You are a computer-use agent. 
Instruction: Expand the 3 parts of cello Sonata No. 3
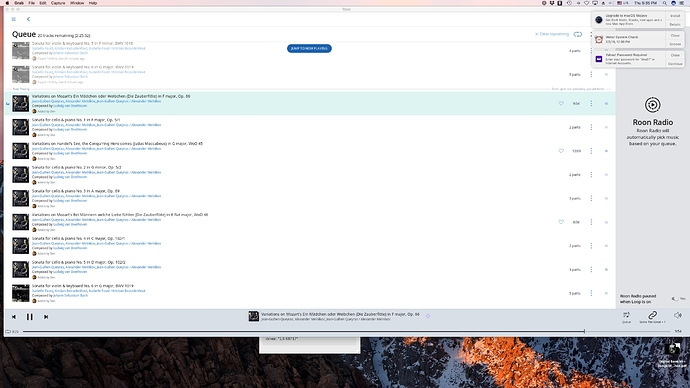575,198
